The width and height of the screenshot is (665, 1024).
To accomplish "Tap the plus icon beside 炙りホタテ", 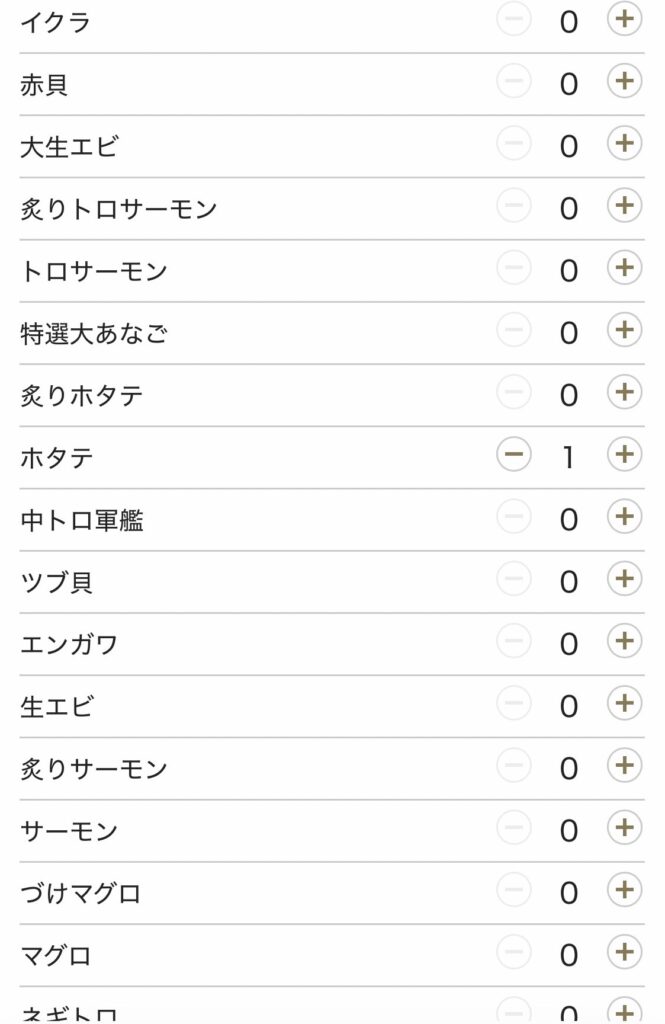I will [625, 394].
